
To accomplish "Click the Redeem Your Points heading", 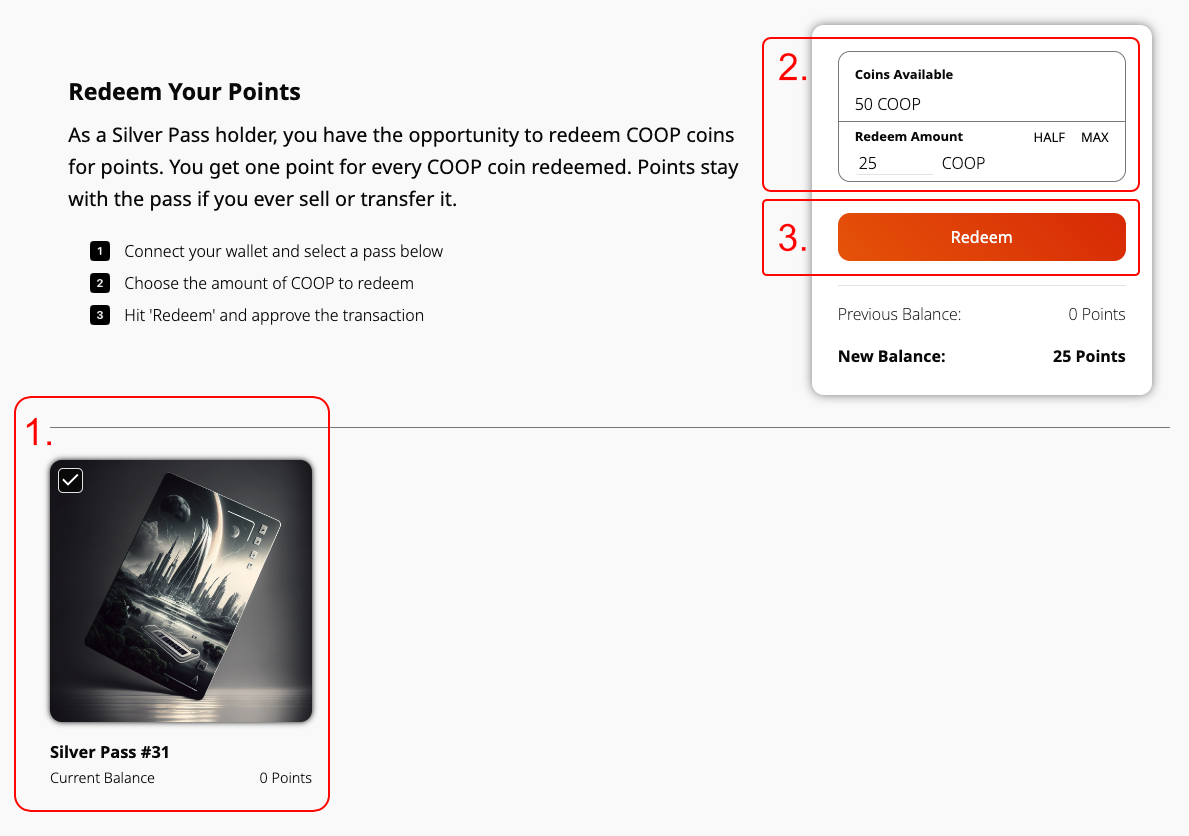I will (184, 92).
